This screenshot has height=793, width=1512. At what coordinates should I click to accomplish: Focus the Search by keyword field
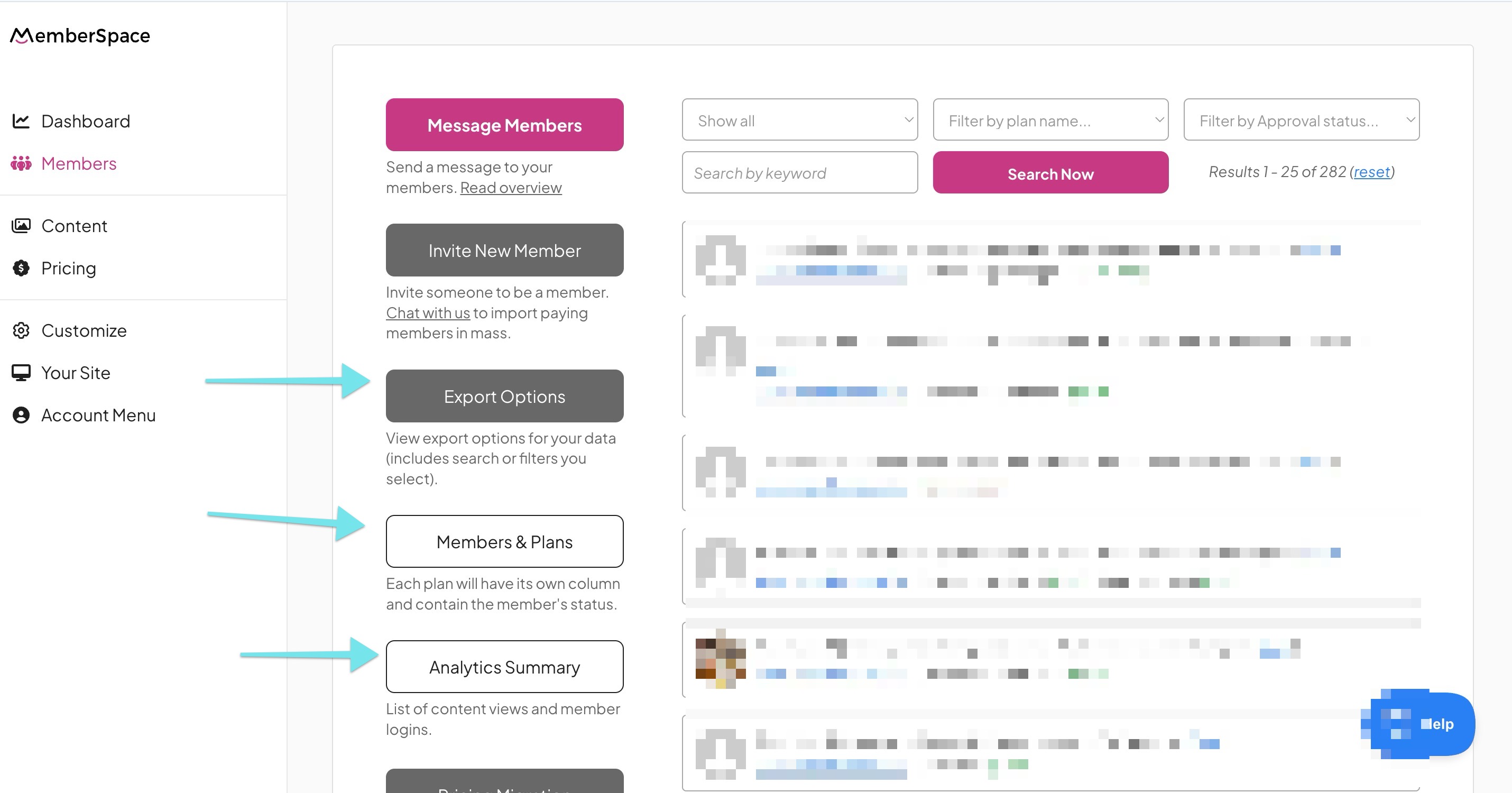click(x=799, y=173)
